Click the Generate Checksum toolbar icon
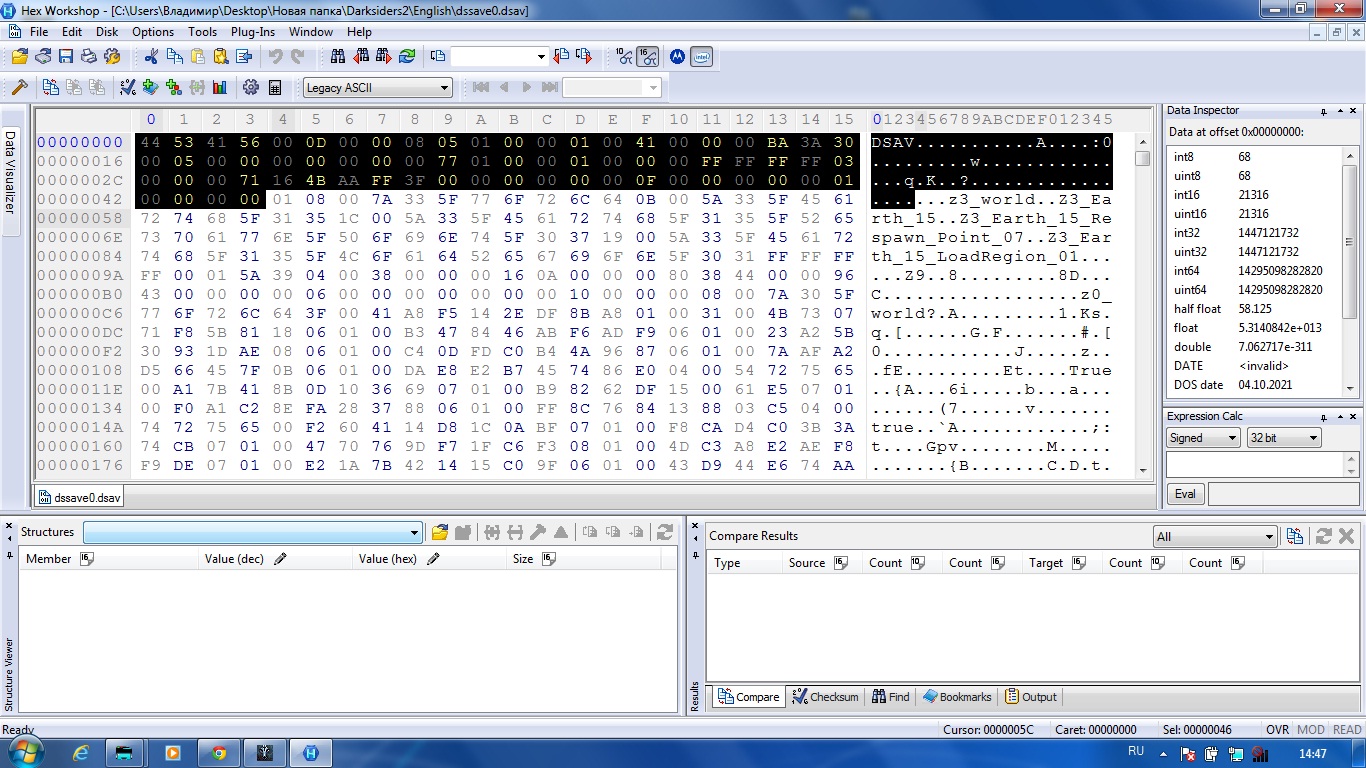This screenshot has height=768, width=1366. (x=128, y=88)
